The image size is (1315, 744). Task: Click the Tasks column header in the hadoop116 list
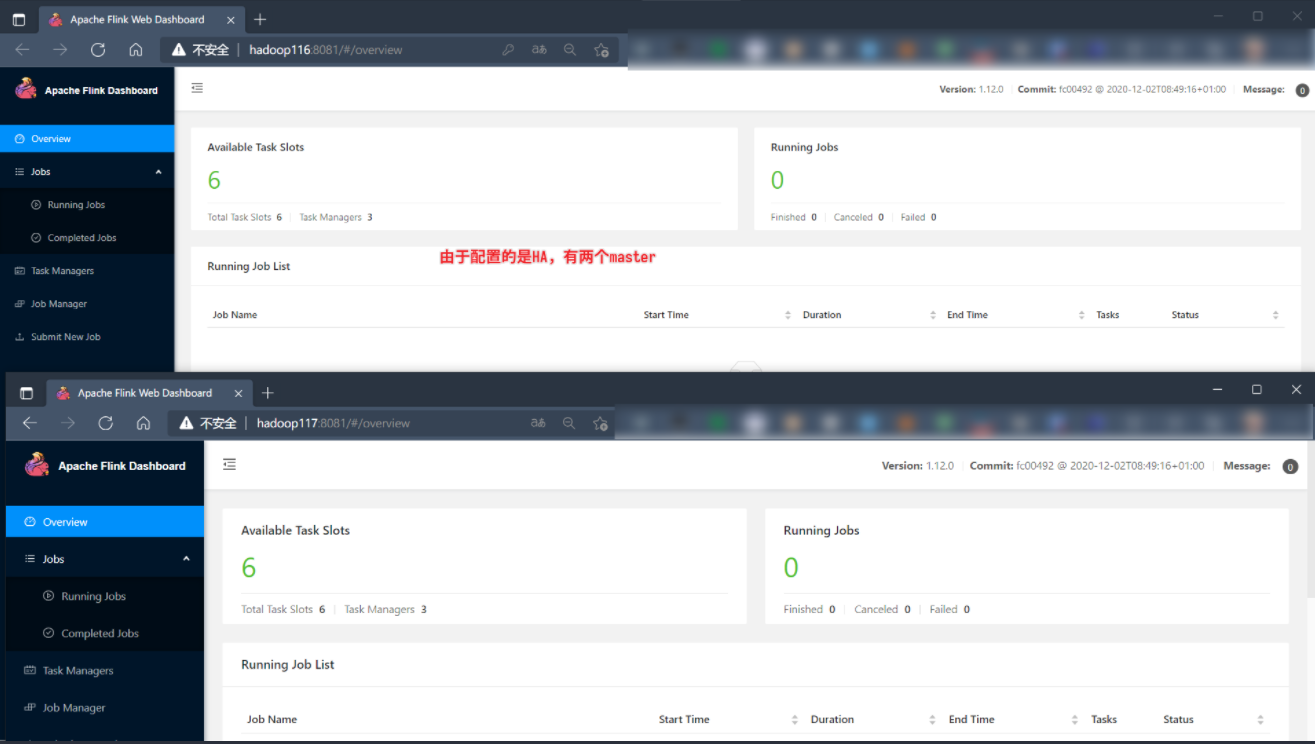[1107, 315]
